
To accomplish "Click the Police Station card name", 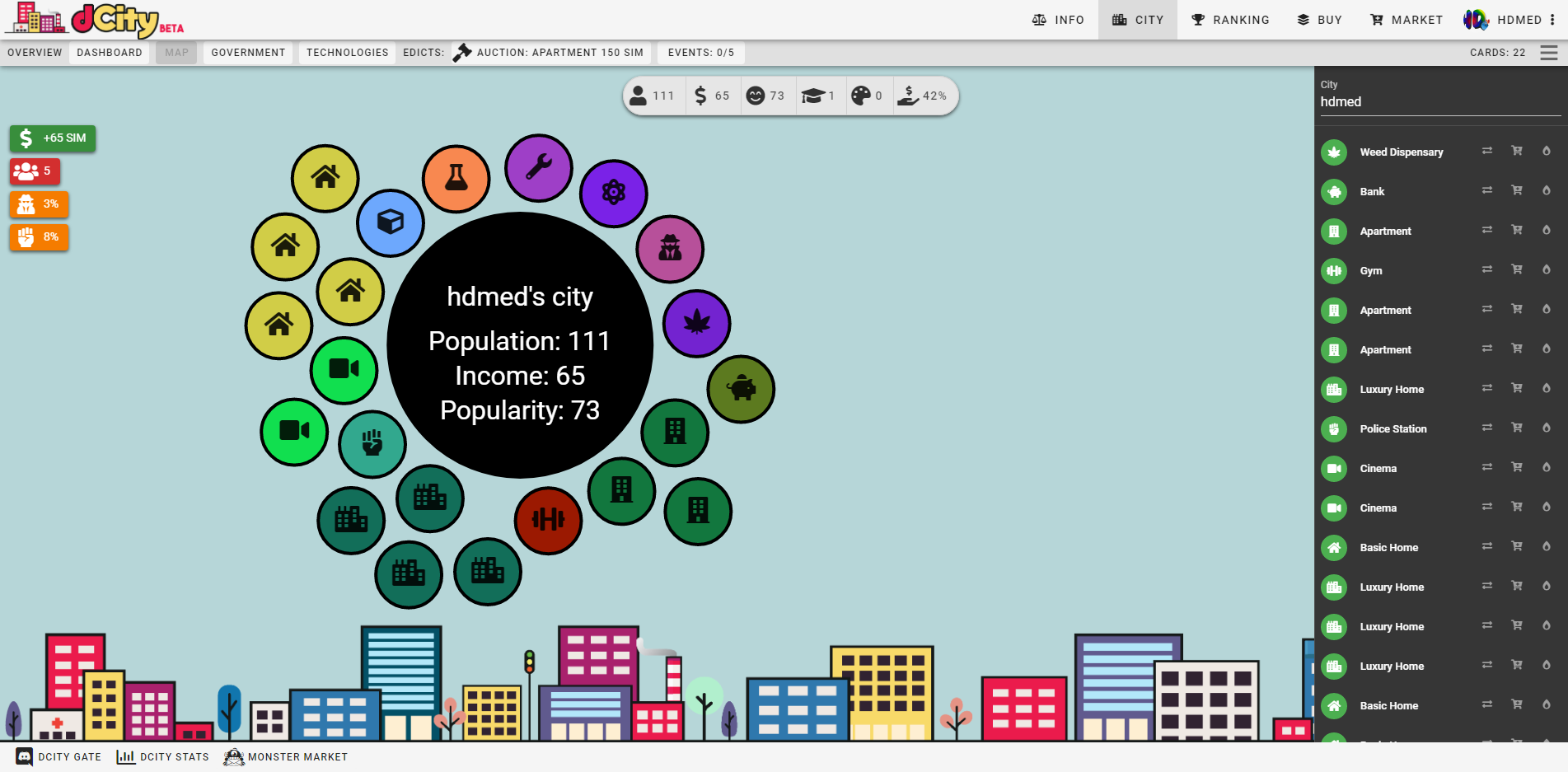I will click(x=1392, y=429).
